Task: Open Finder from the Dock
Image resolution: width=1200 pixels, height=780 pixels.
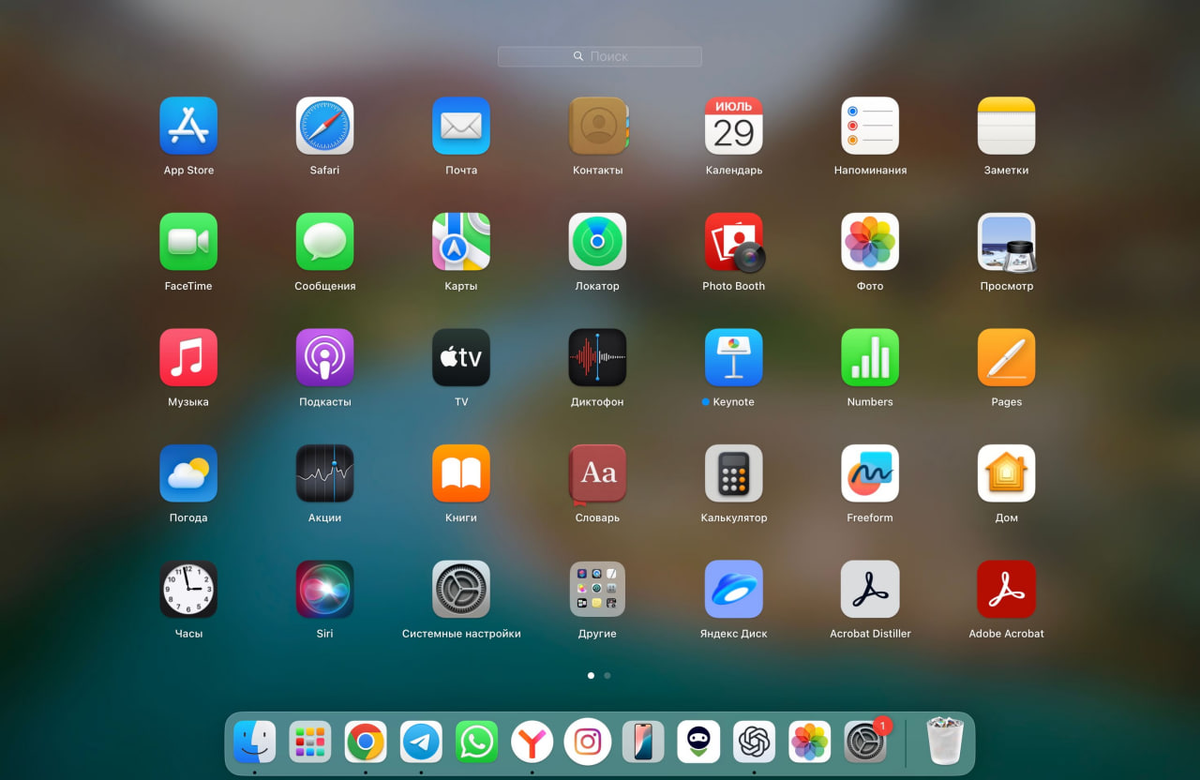Action: point(255,743)
